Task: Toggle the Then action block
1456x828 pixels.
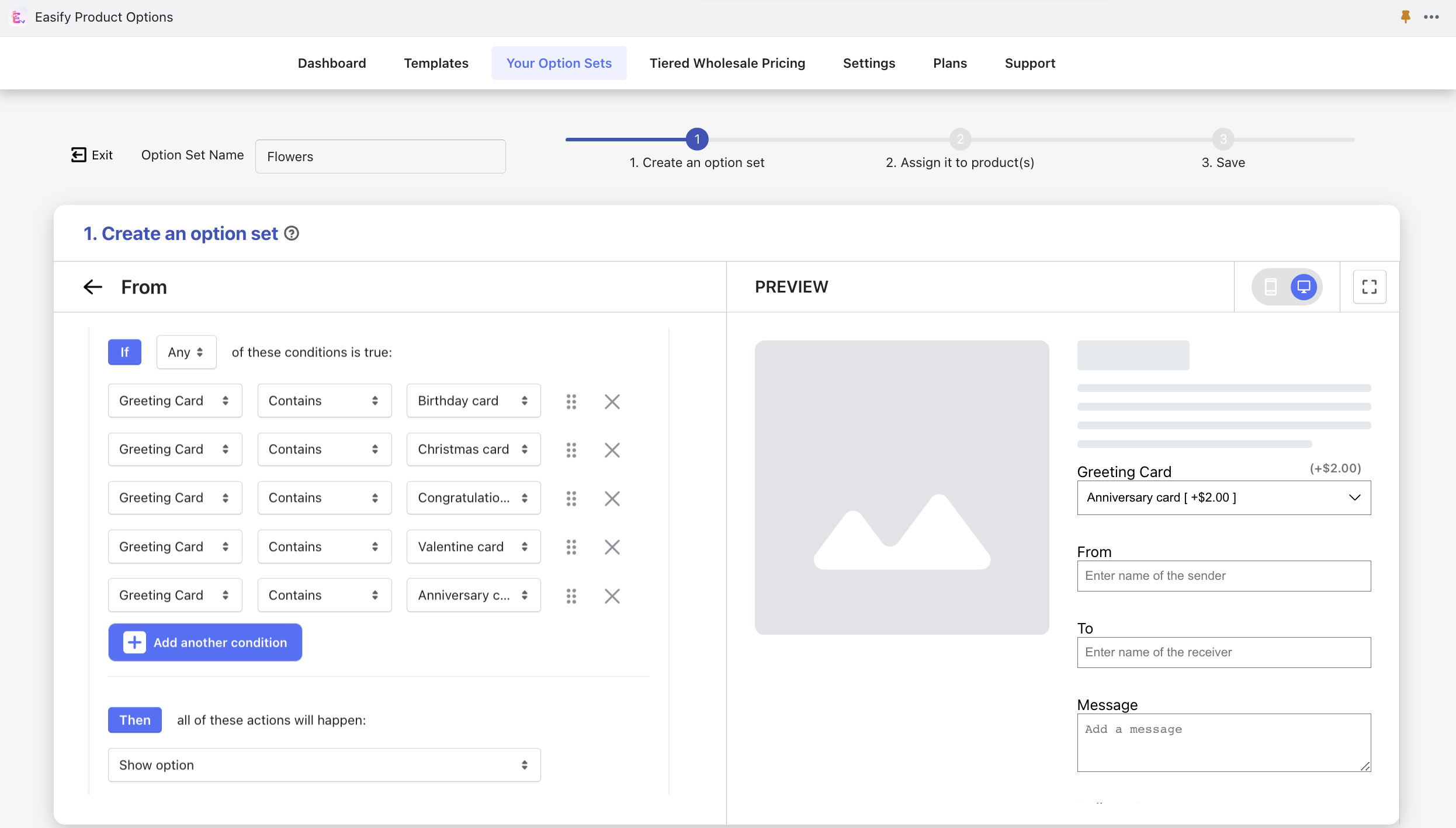Action: [x=135, y=719]
